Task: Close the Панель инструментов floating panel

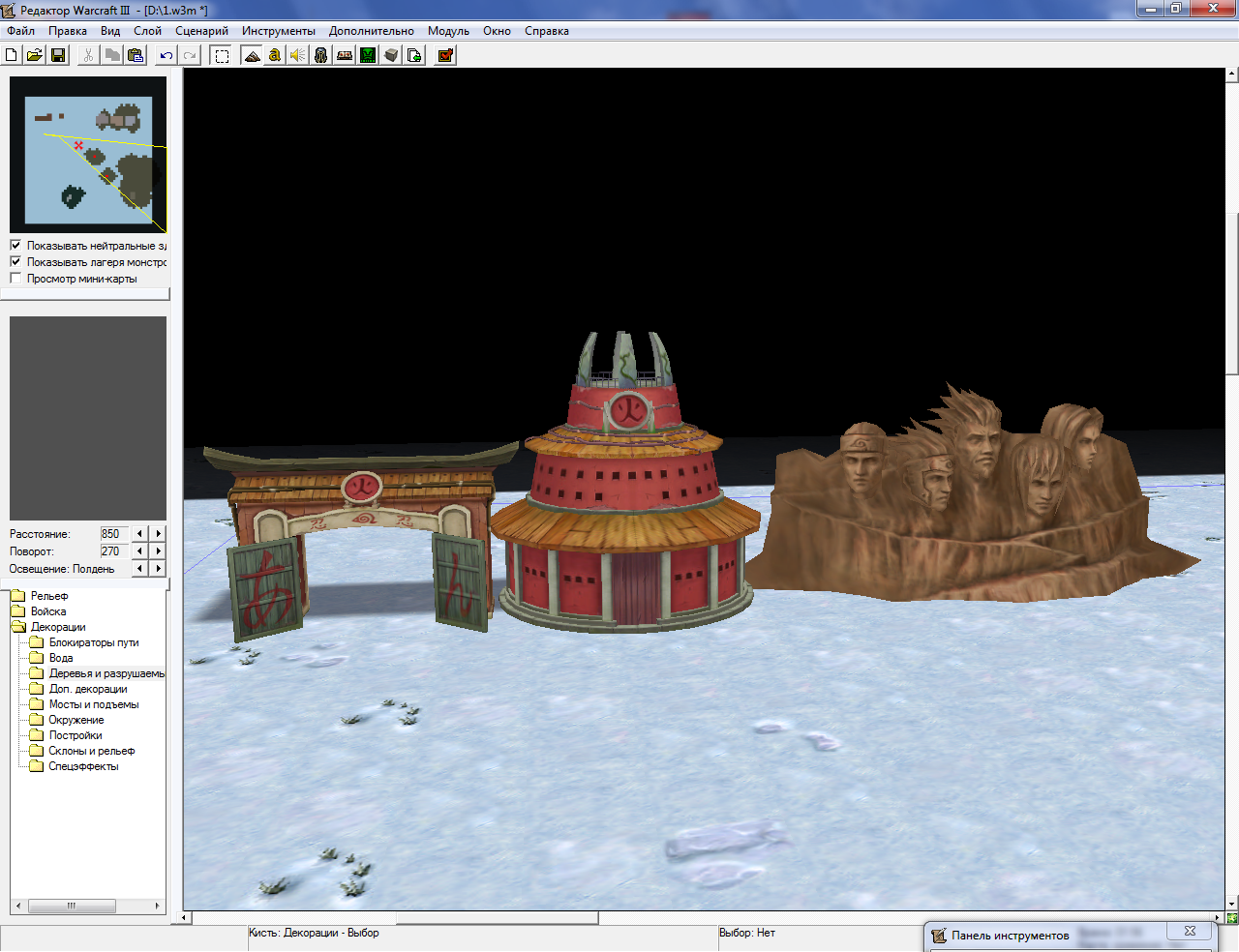Action: coord(1190,932)
